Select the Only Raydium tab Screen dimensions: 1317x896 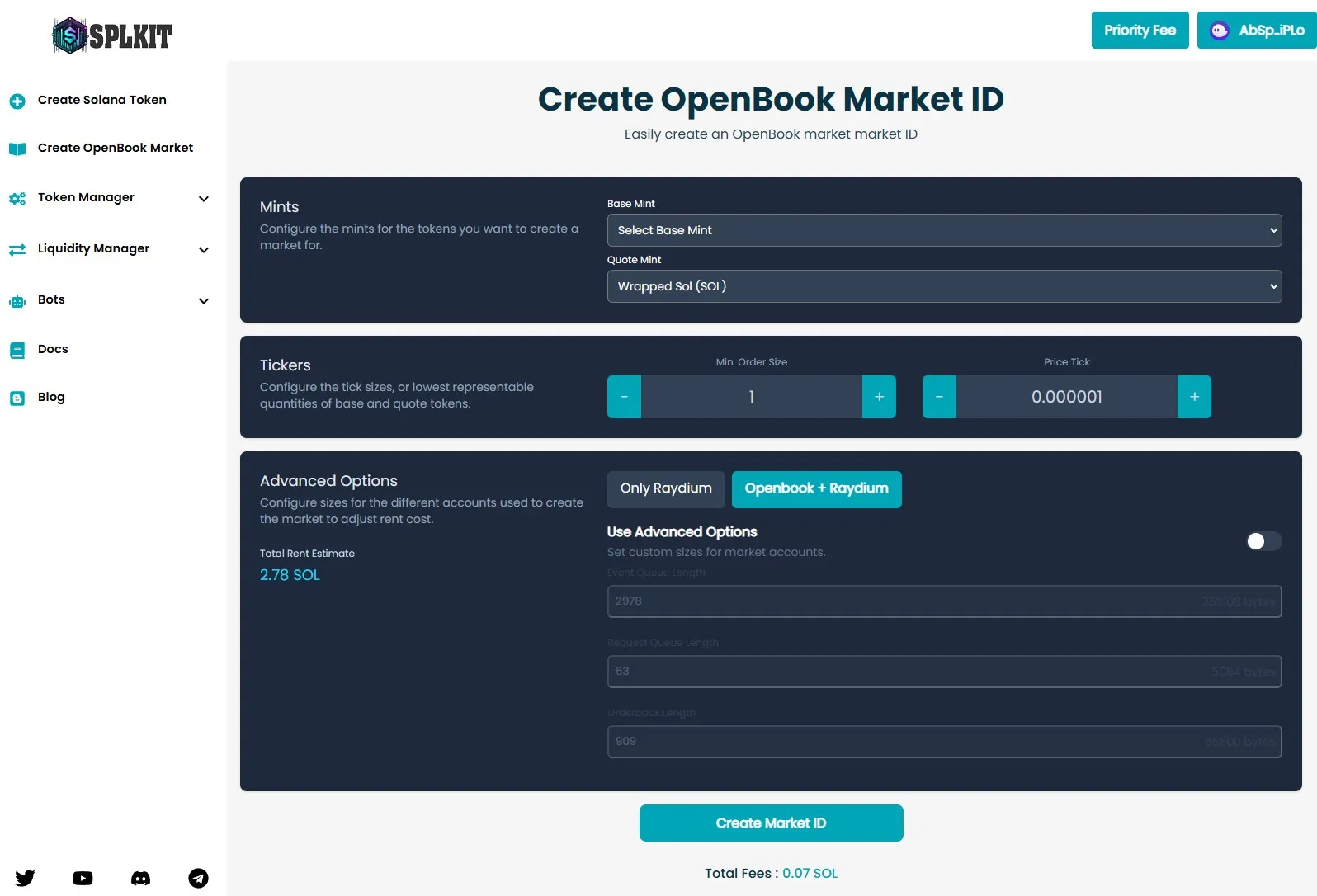point(666,489)
